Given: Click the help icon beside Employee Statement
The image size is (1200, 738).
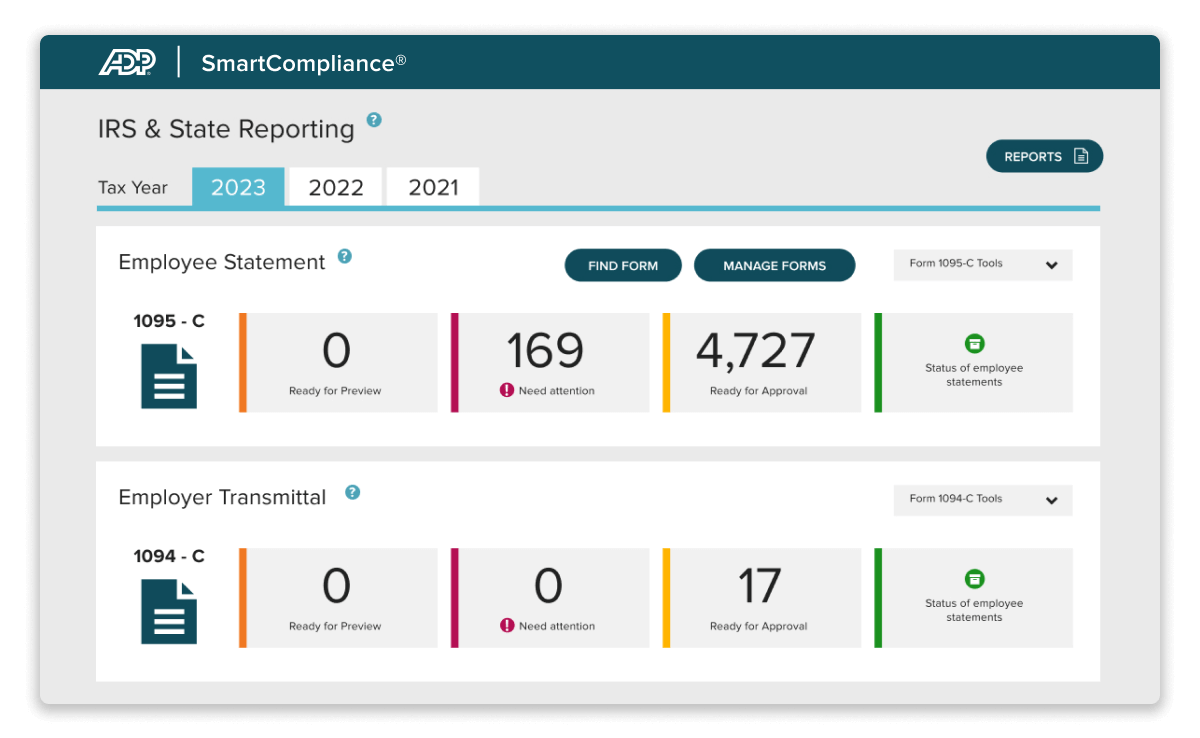Looking at the screenshot, I should 345,256.
